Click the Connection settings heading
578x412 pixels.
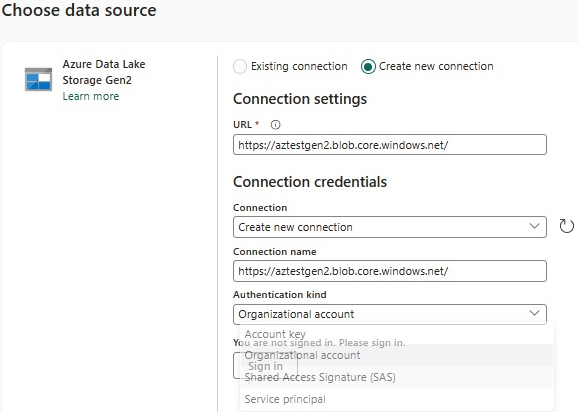pyautogui.click(x=300, y=99)
